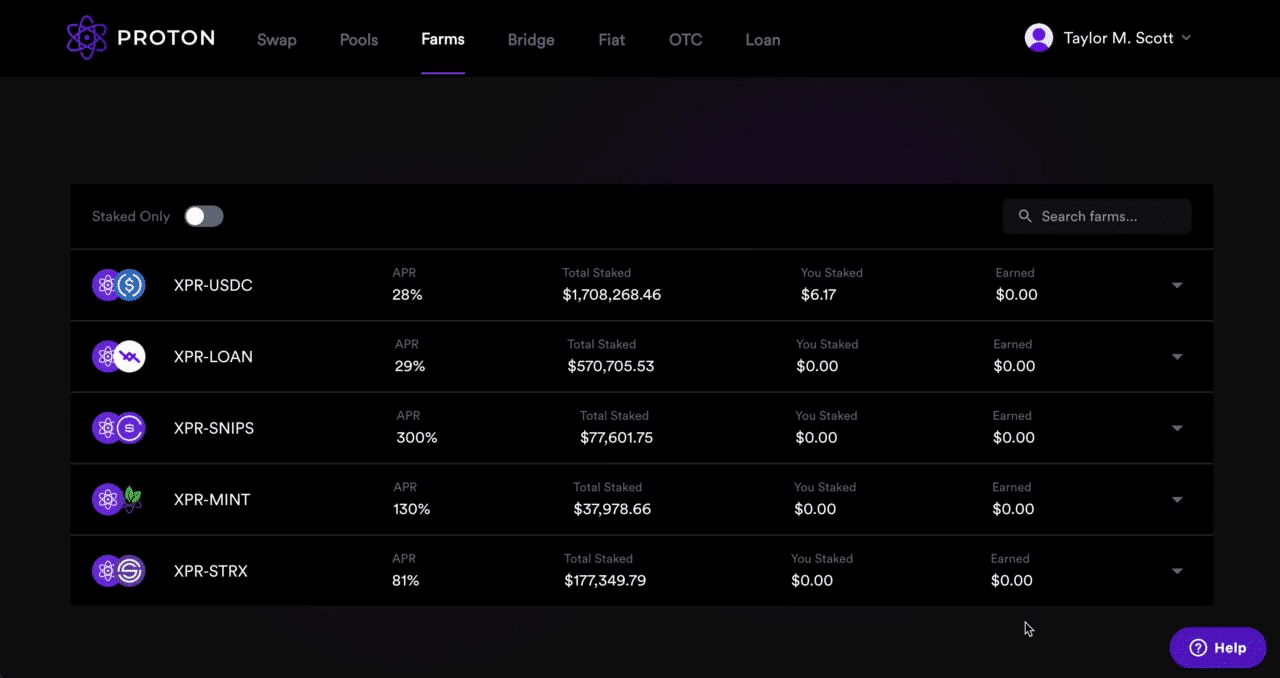Click the XPR-STRX farm name
The image size is (1280, 678).
click(x=211, y=571)
